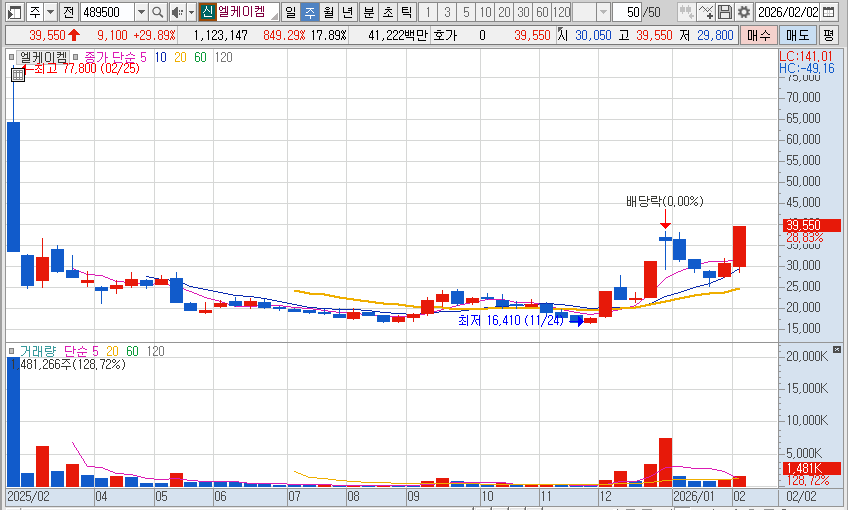The width and height of the screenshot is (848, 510).
Task: Switch to daily 일 chart period
Action: [x=290, y=11]
